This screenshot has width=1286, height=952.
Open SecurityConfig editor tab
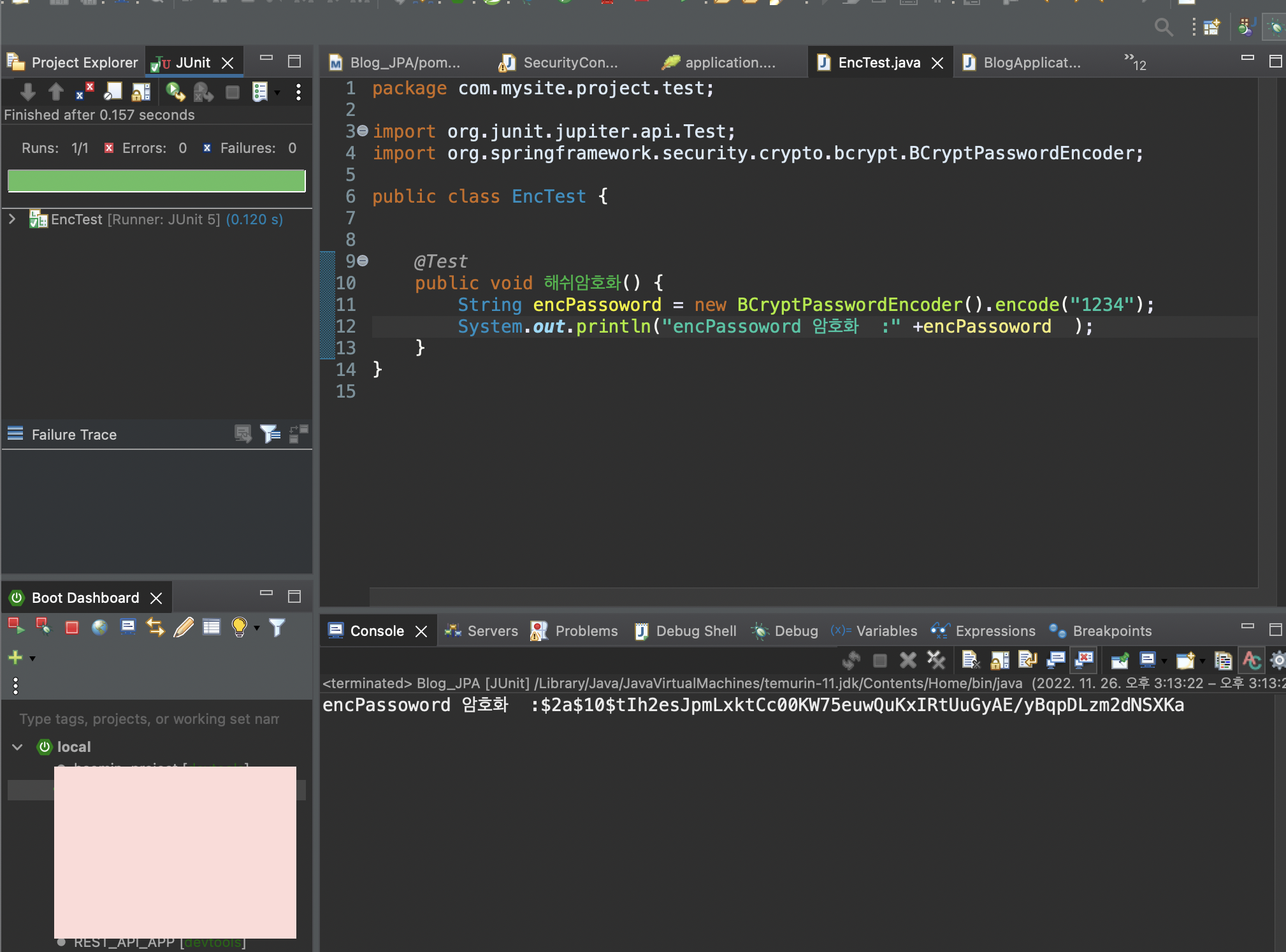click(560, 62)
